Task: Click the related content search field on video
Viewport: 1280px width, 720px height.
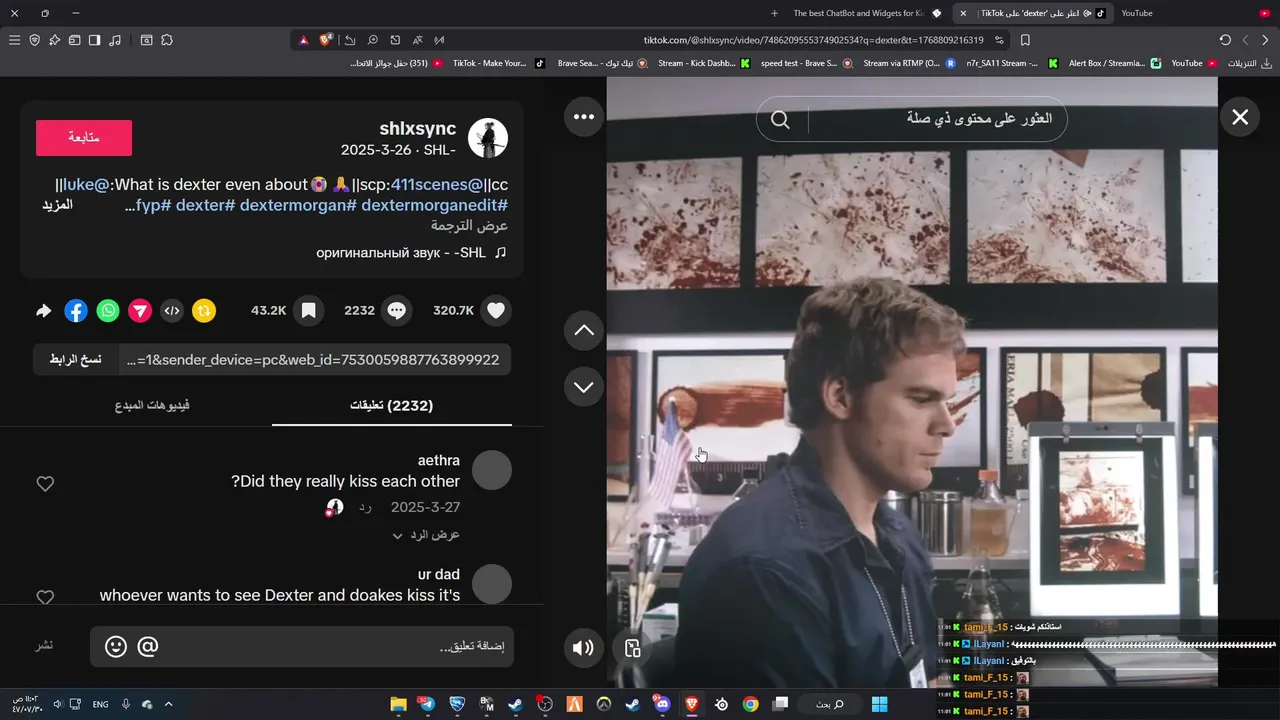Action: [937, 119]
